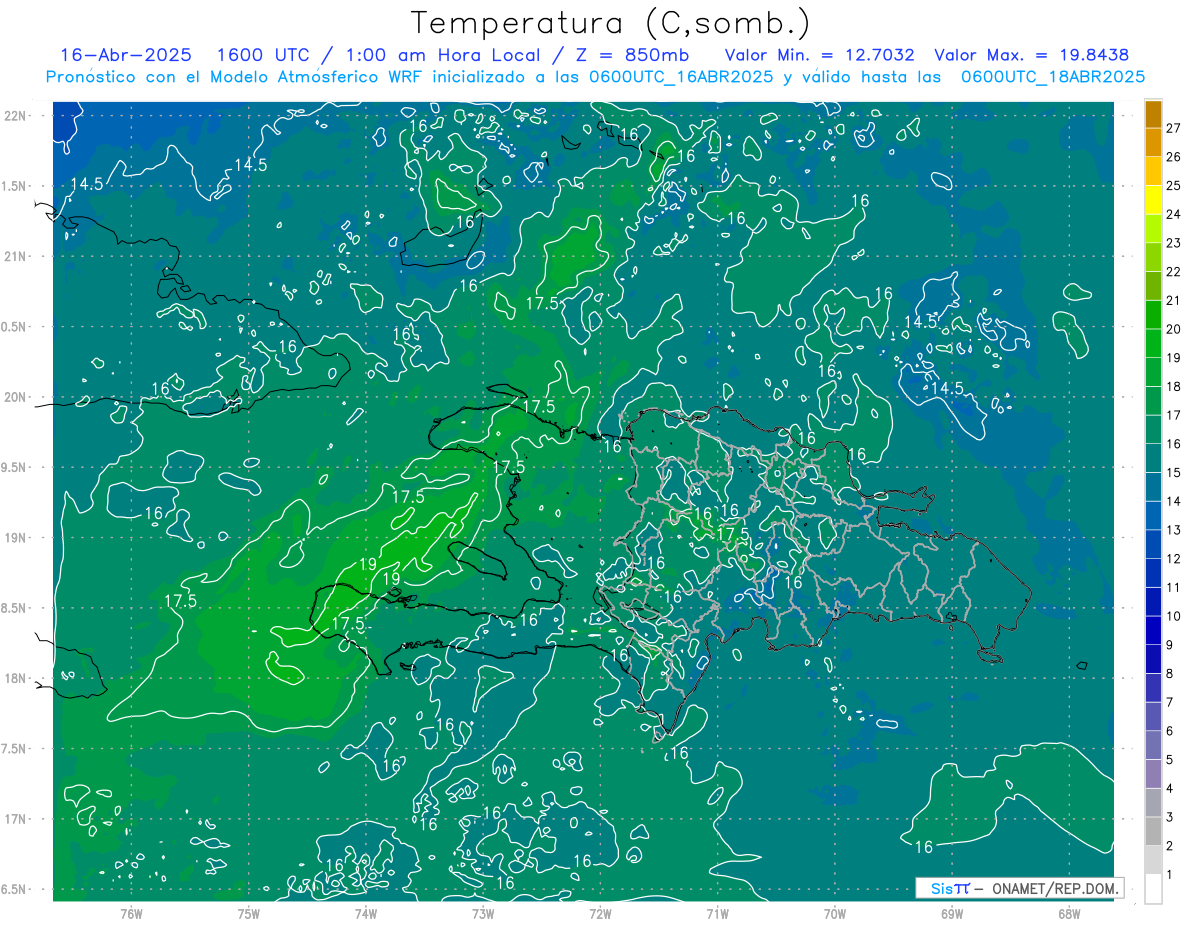The width and height of the screenshot is (1200, 927).
Task: Click the longitude label "71W"
Action: pos(717,914)
